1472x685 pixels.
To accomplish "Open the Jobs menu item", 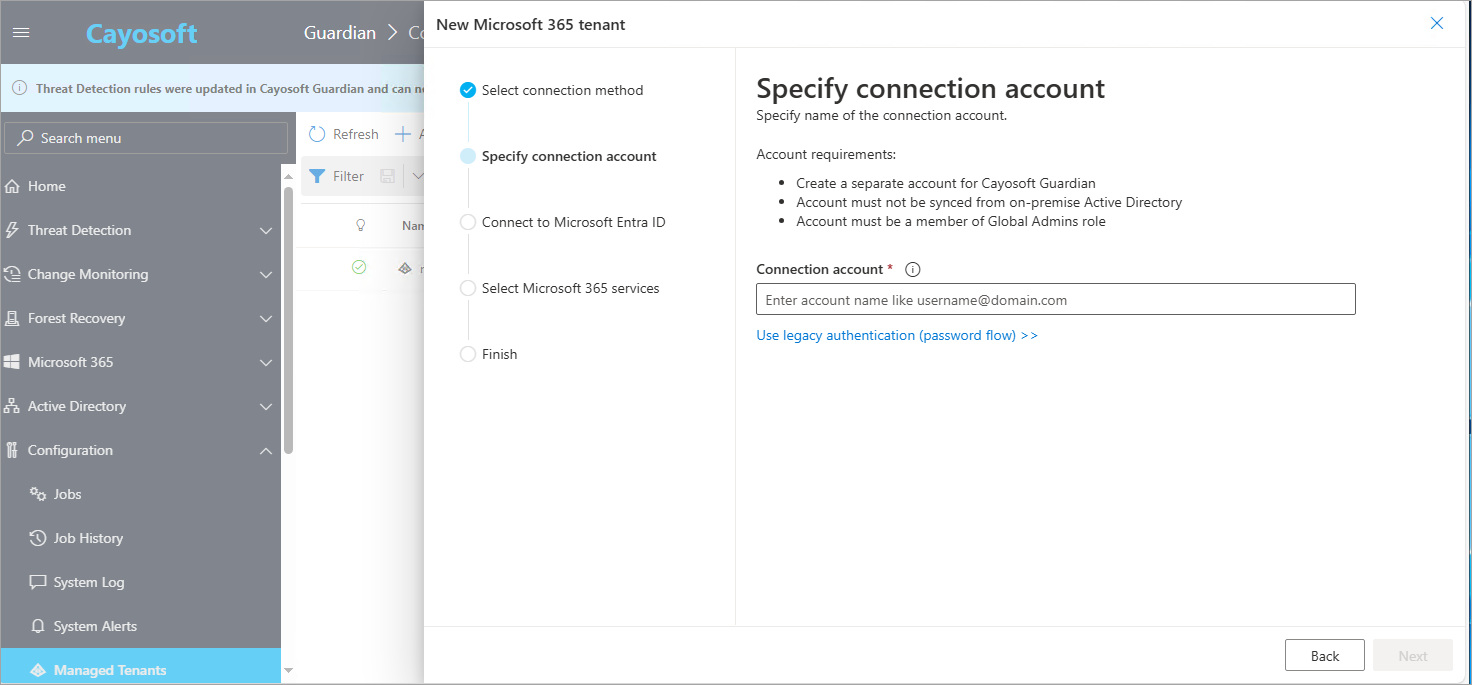I will tap(140, 494).
